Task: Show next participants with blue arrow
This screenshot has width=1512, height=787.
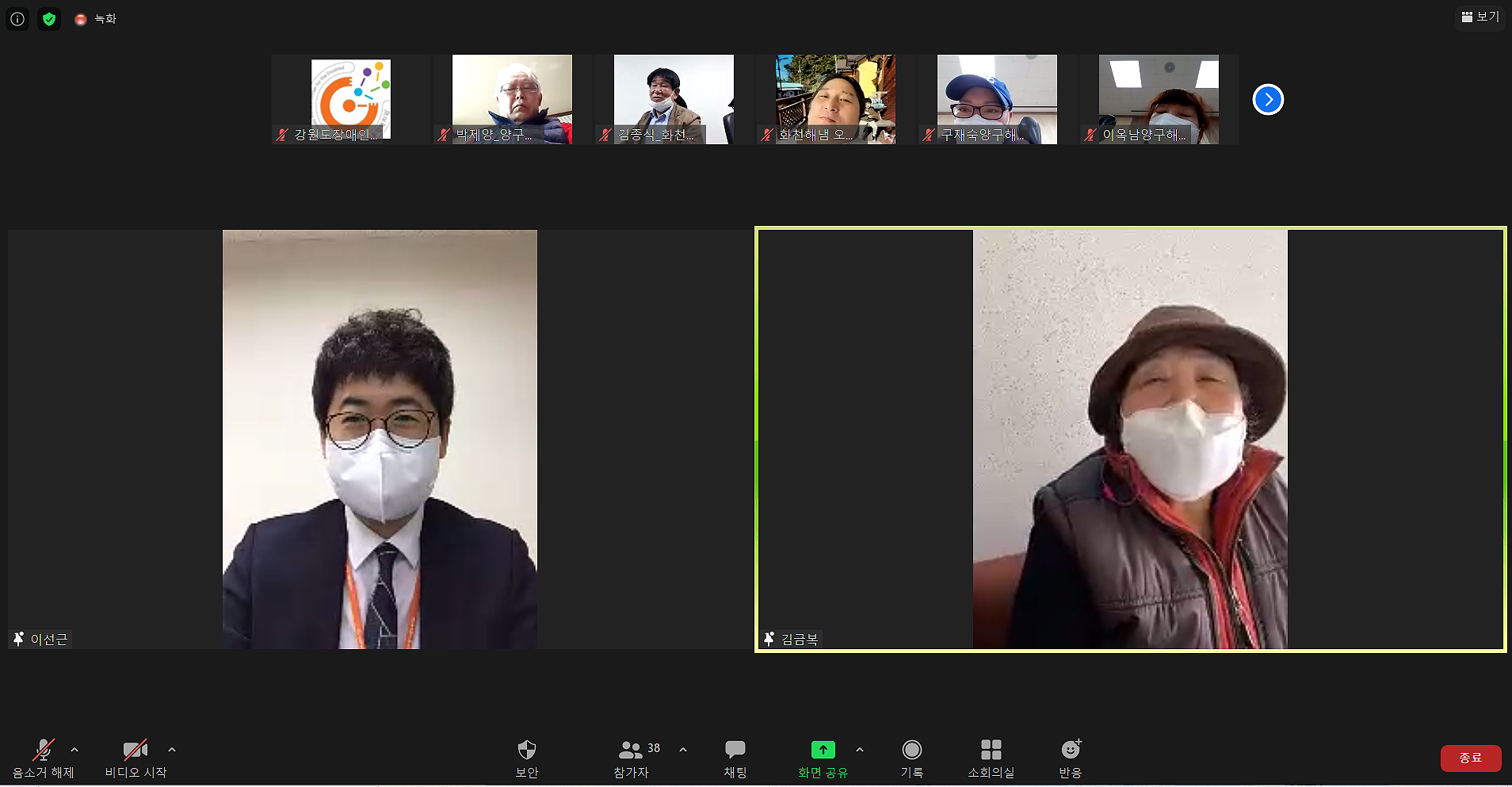Action: (1268, 99)
